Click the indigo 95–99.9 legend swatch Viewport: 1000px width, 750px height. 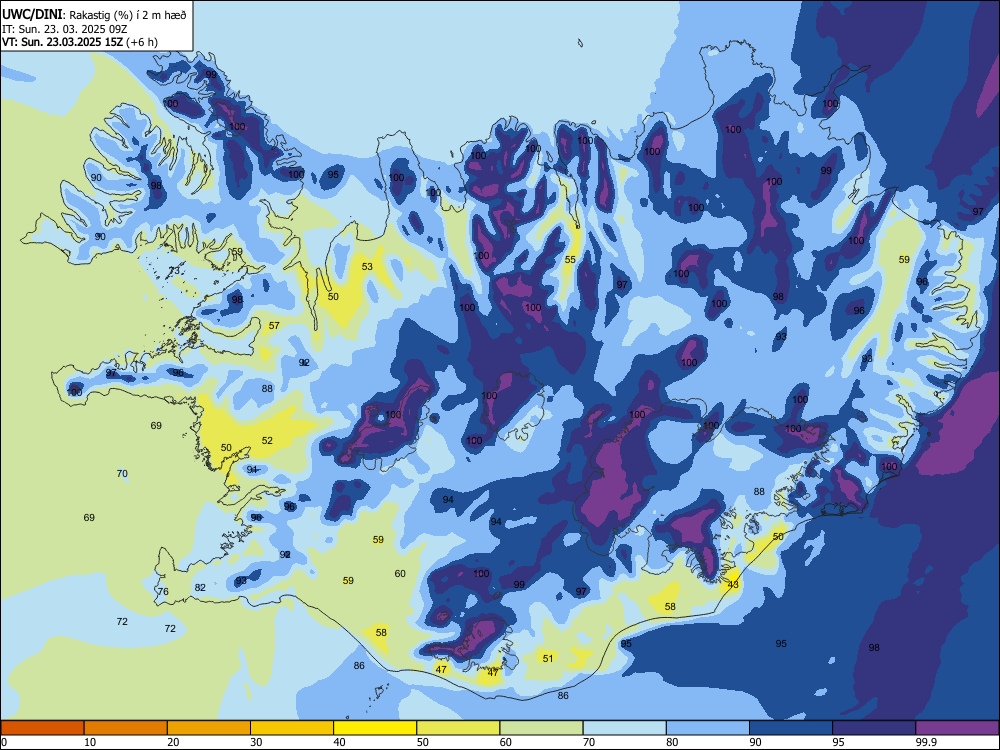[x=874, y=728]
